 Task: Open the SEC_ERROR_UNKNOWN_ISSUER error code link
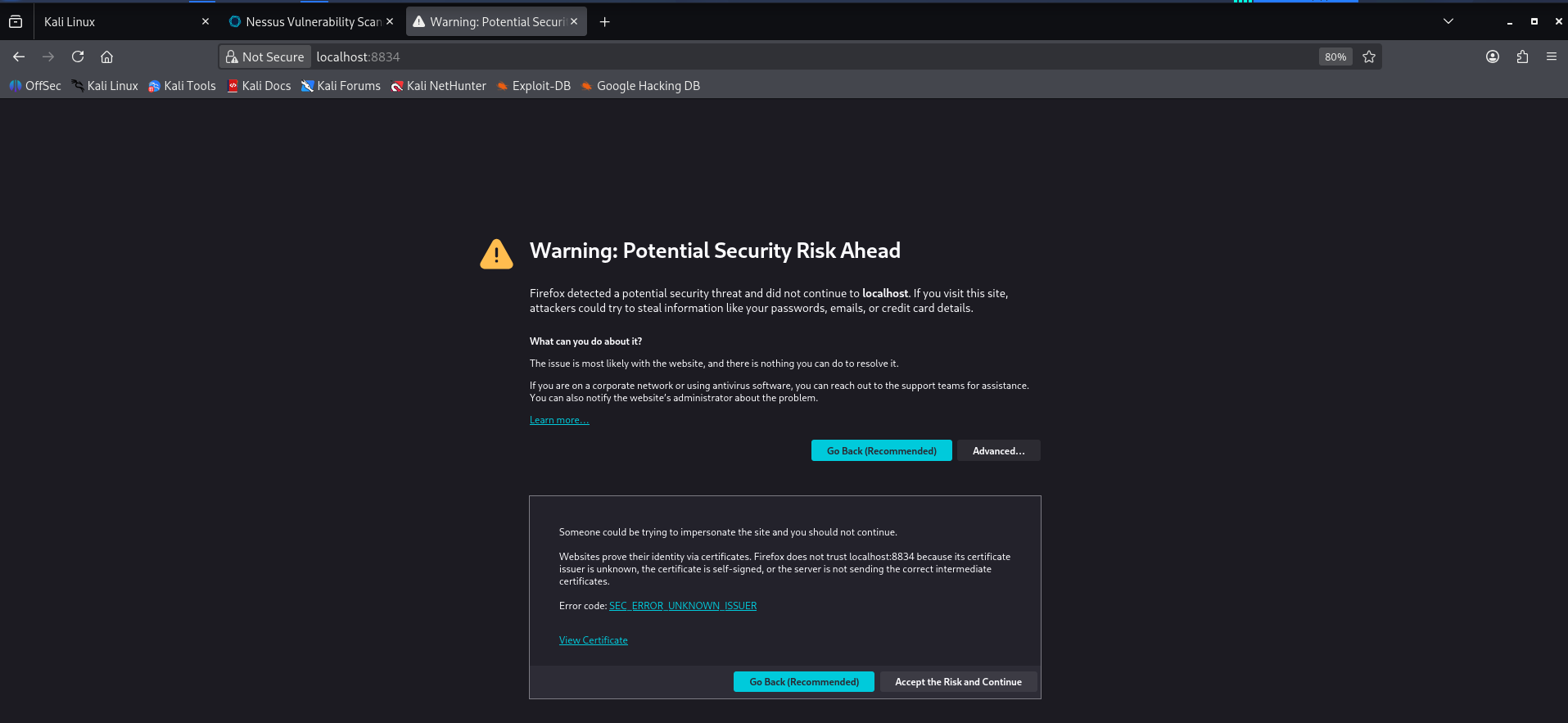(682, 606)
